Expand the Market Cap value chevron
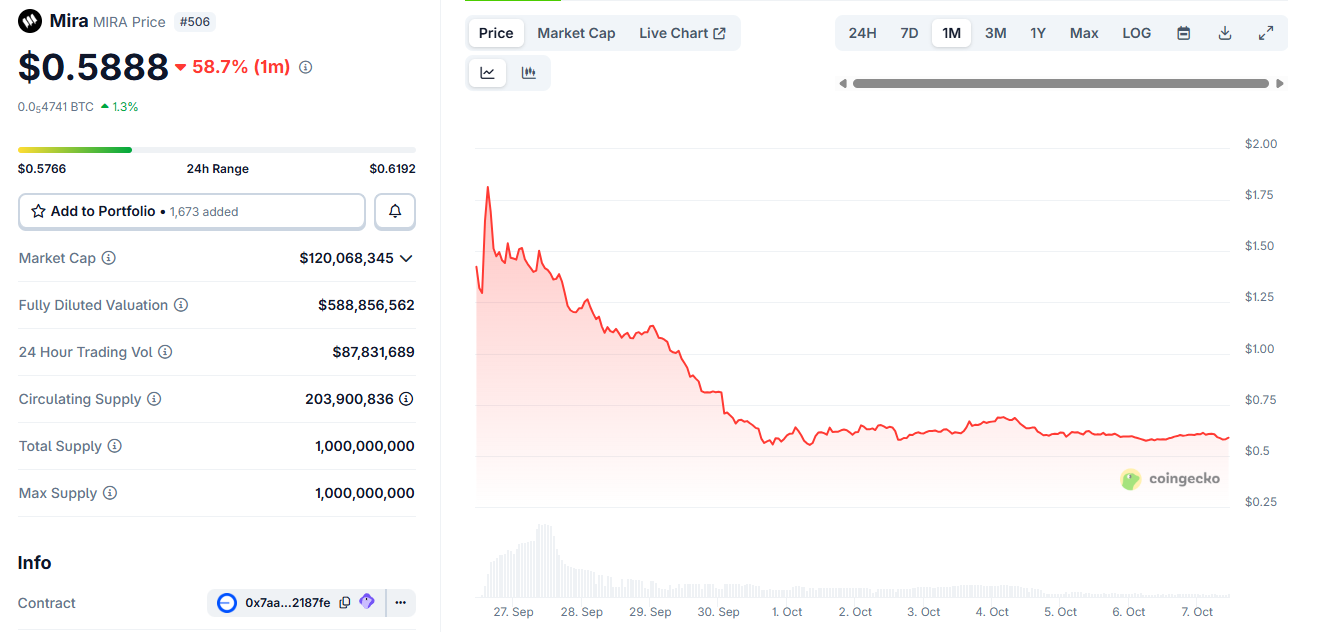 [406, 258]
